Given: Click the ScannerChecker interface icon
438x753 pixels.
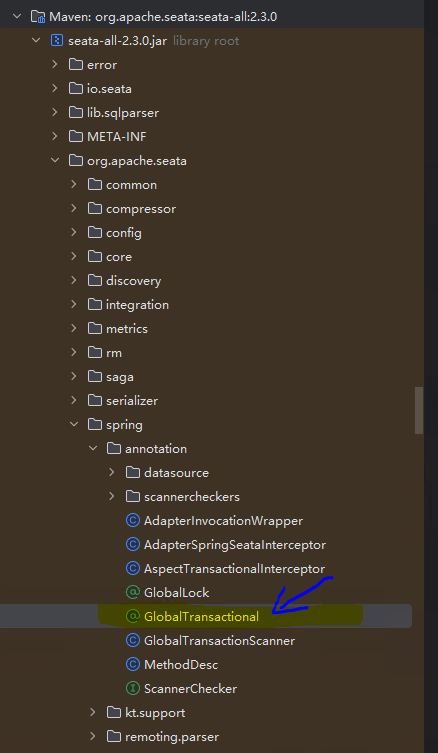Looking at the screenshot, I should (133, 689).
